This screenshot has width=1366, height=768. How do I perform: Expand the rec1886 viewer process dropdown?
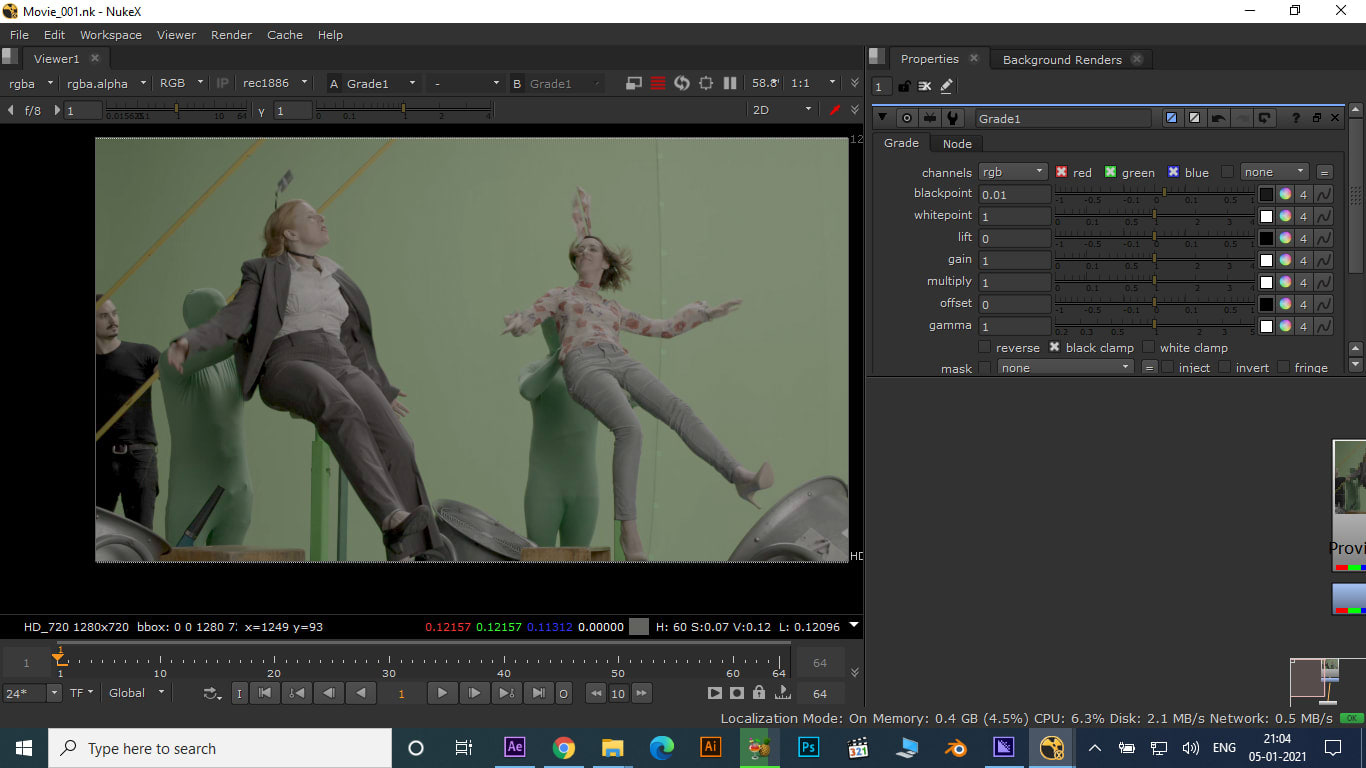[x=274, y=83]
